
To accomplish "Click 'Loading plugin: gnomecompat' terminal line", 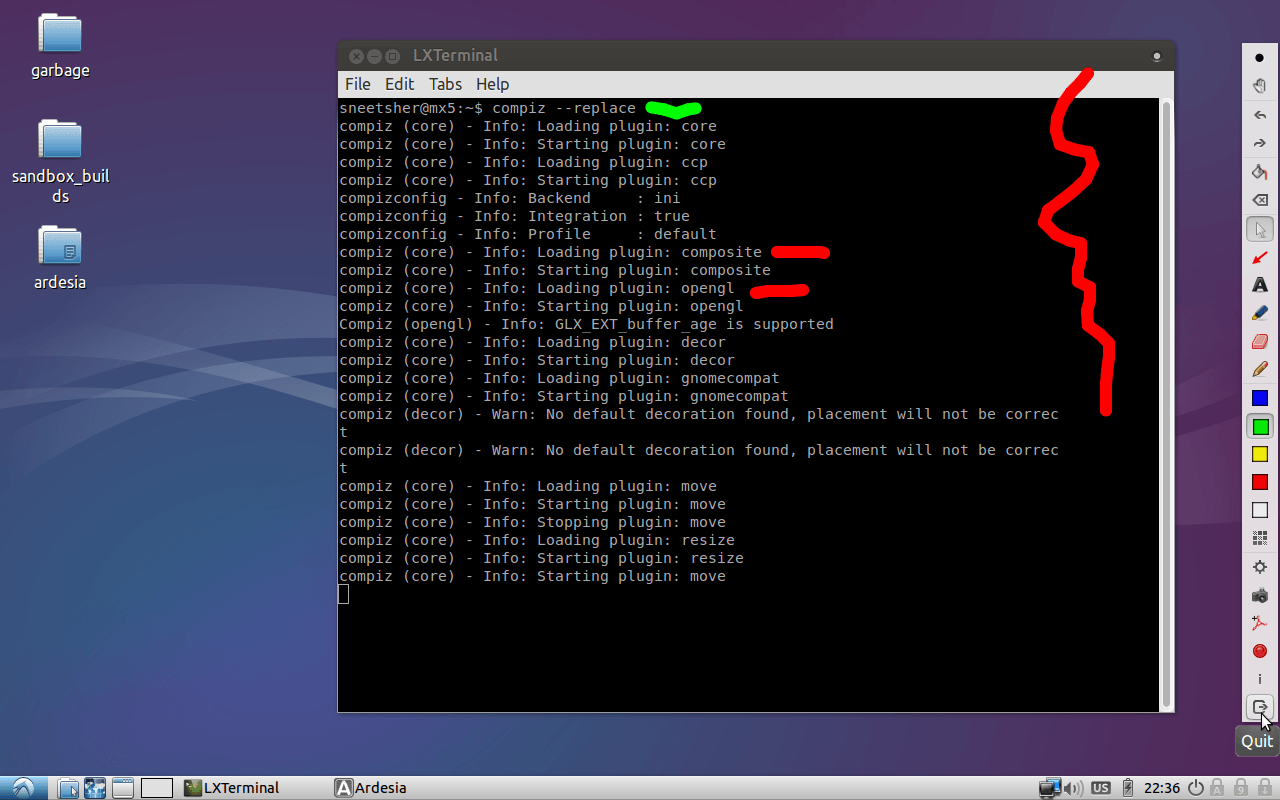I will click(x=559, y=378).
